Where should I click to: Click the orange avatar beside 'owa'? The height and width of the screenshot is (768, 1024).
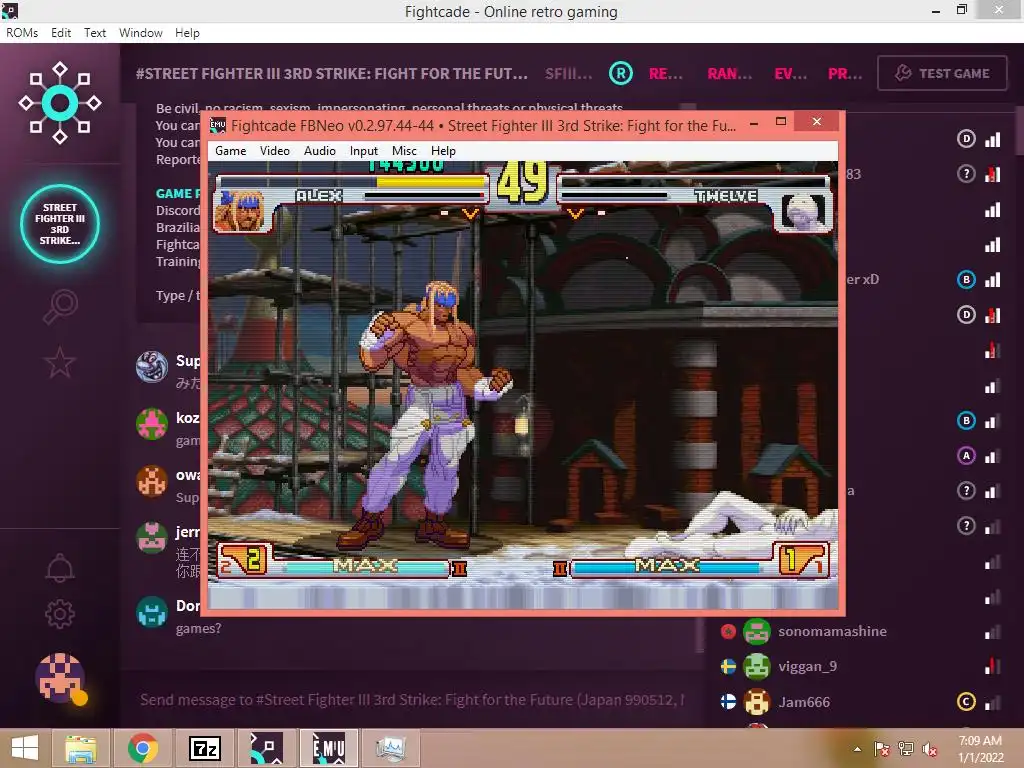coord(152,481)
